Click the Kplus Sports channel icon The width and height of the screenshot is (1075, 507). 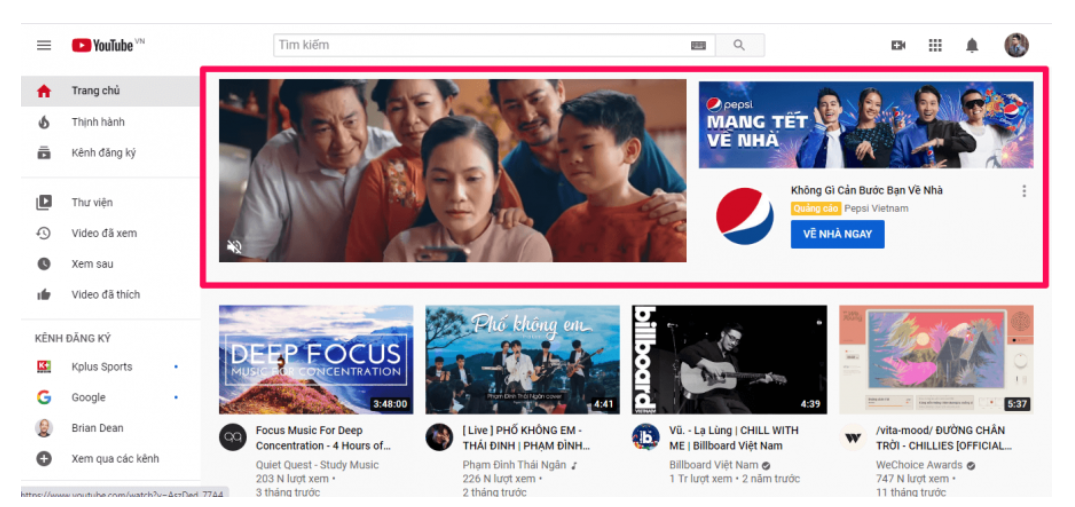pos(44,367)
